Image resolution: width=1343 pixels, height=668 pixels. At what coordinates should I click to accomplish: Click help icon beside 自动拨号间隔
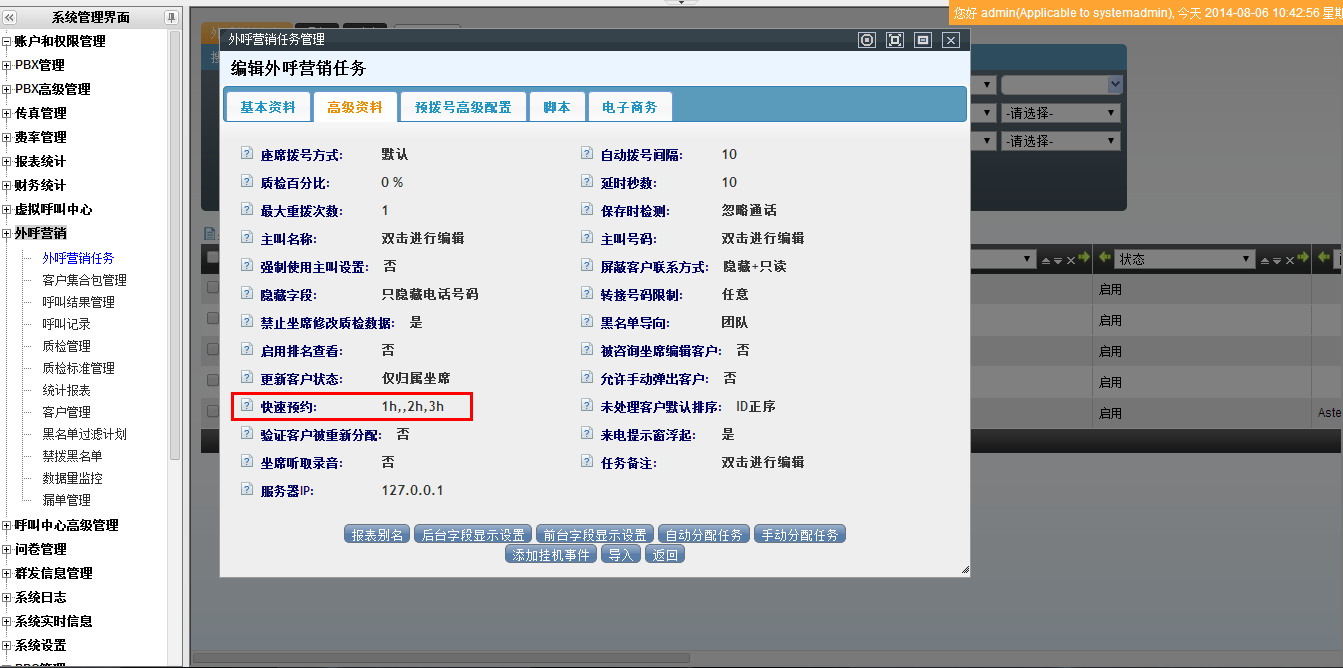click(x=587, y=155)
